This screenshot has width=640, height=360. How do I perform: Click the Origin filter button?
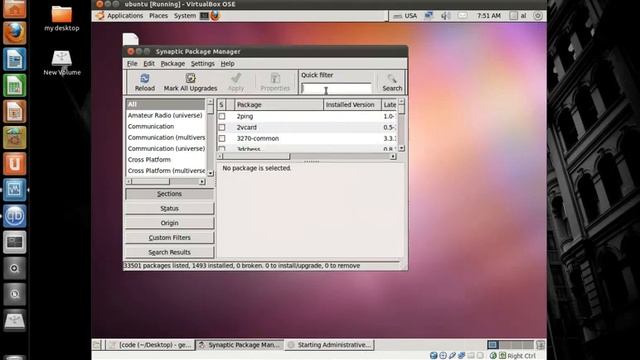(169, 223)
